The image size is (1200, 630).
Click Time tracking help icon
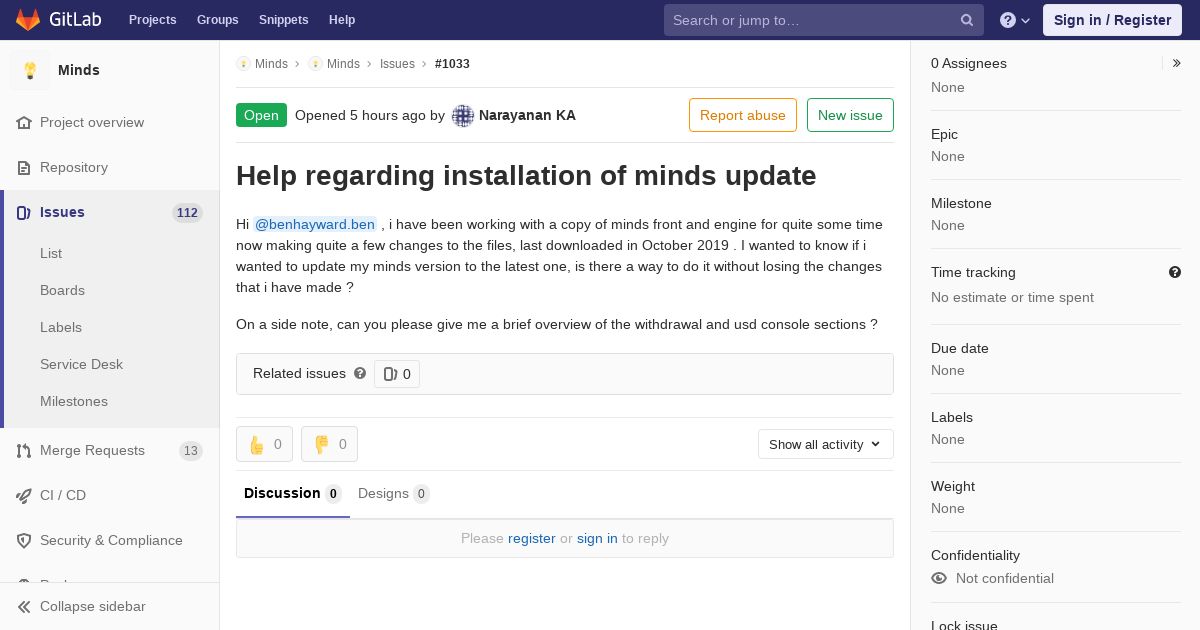(1175, 272)
